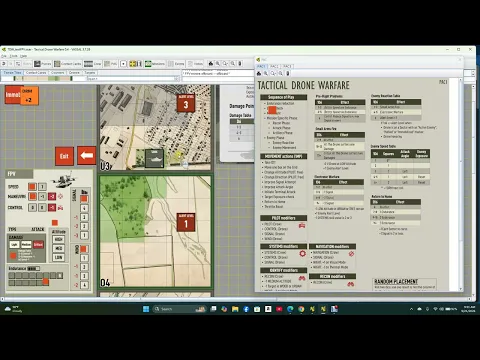480x360 pixels.
Task: Click the orange marker in MANEUVRE row
Action: (32, 196)
